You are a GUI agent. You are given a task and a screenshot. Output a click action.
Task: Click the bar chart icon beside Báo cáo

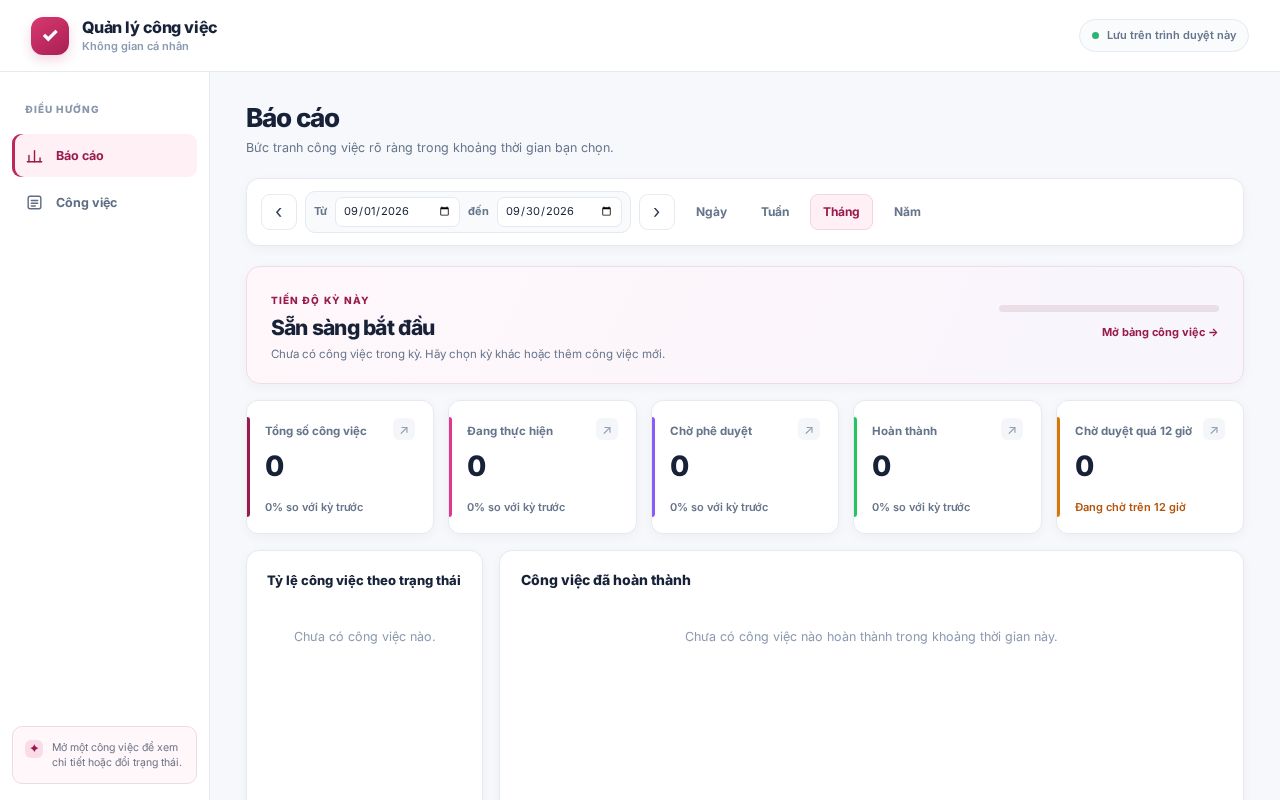(x=34, y=156)
